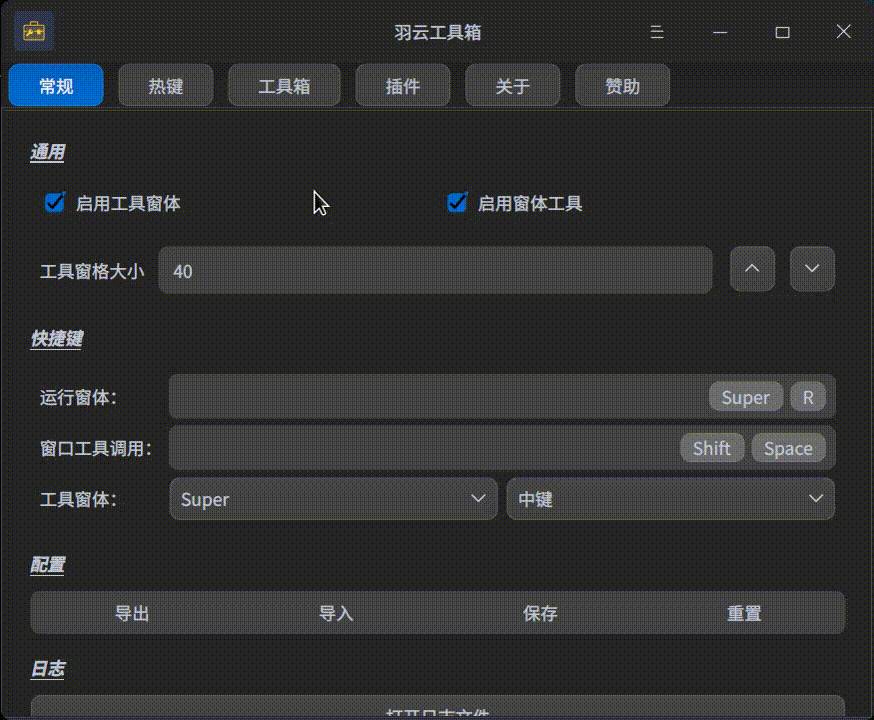This screenshot has height=720, width=874.
Task: Open the hamburger menu in the title bar
Action: pos(656,32)
